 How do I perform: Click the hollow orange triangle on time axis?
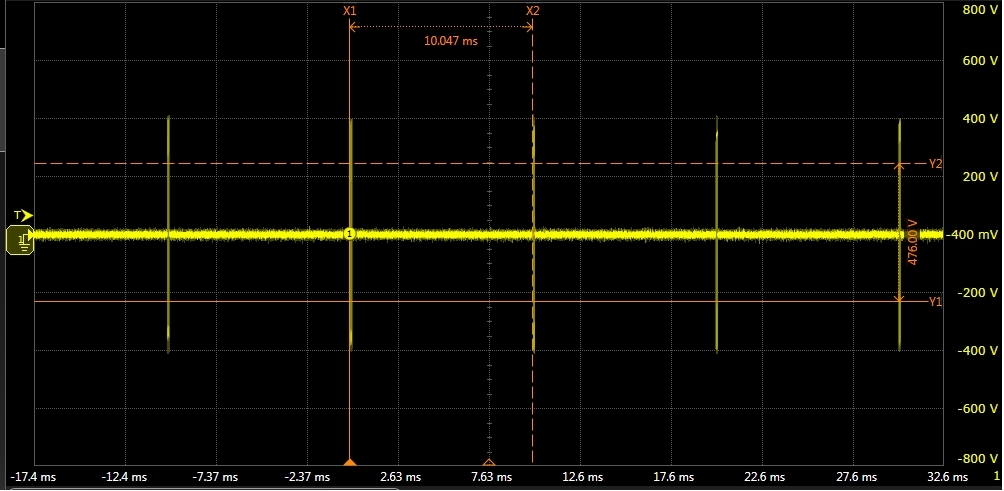(489, 462)
